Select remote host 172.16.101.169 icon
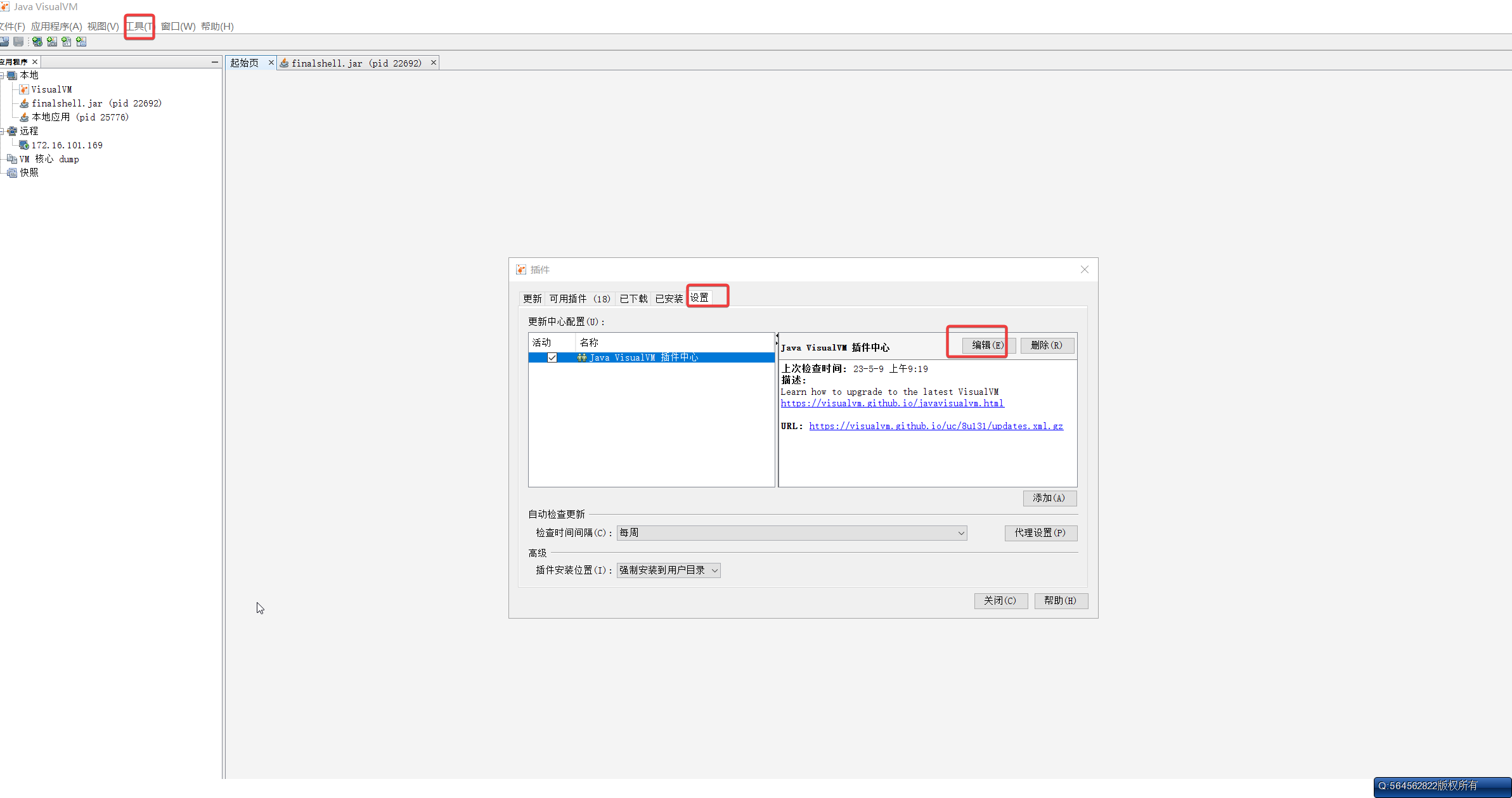Image resolution: width=1512 pixels, height=798 pixels. 24,145
